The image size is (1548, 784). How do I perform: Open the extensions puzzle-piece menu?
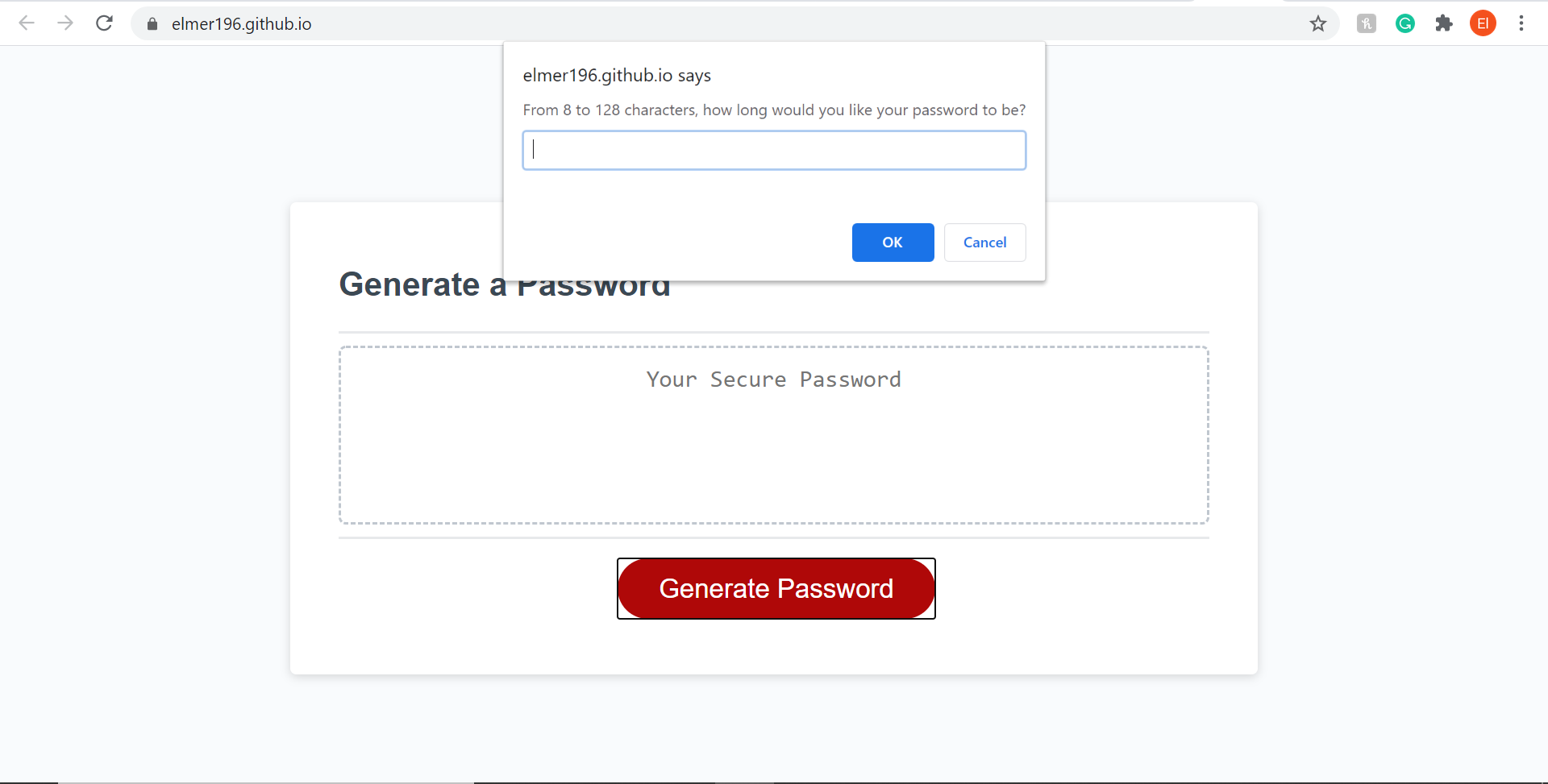(1444, 23)
